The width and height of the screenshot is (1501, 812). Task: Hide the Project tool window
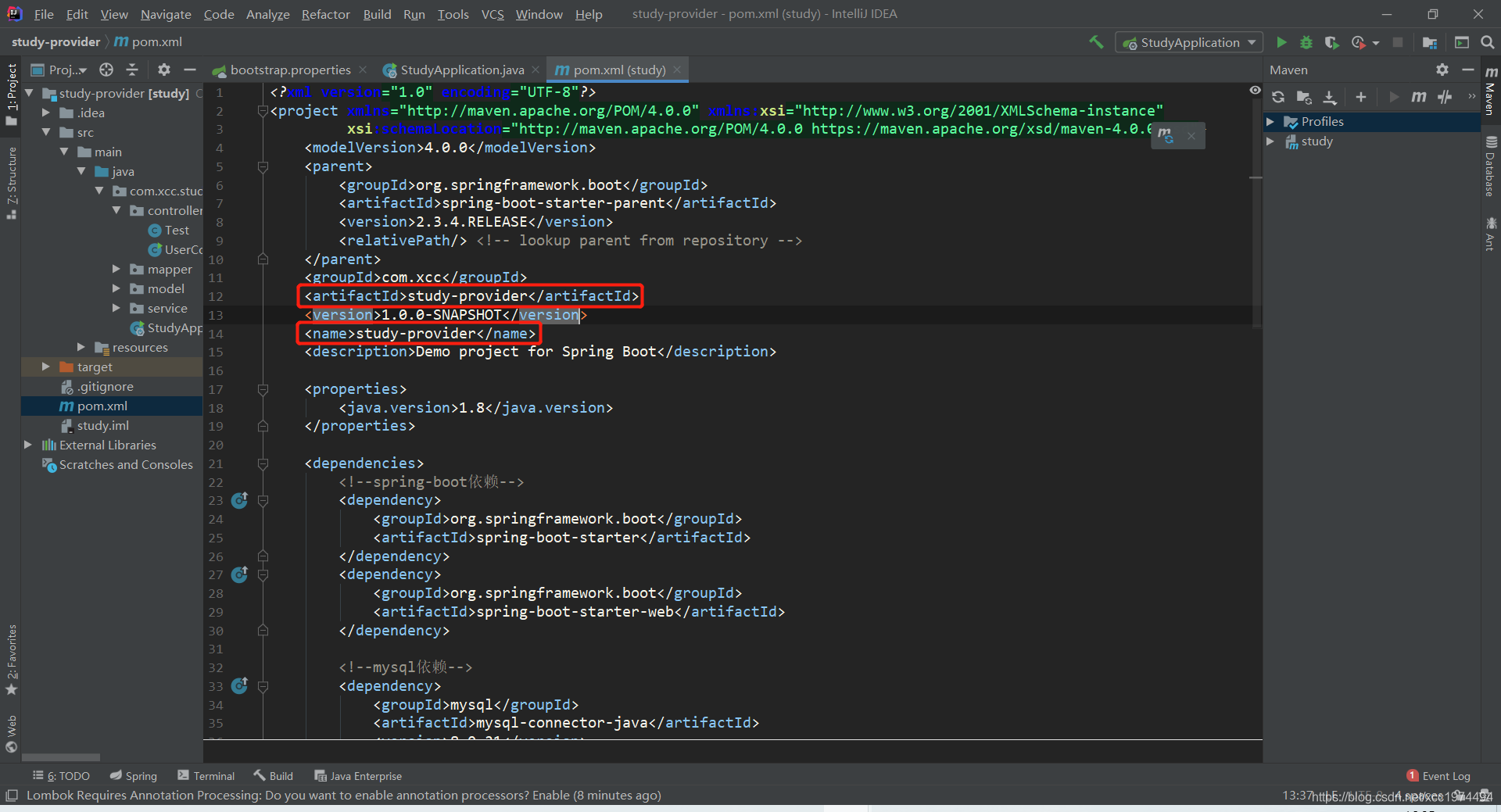click(189, 70)
